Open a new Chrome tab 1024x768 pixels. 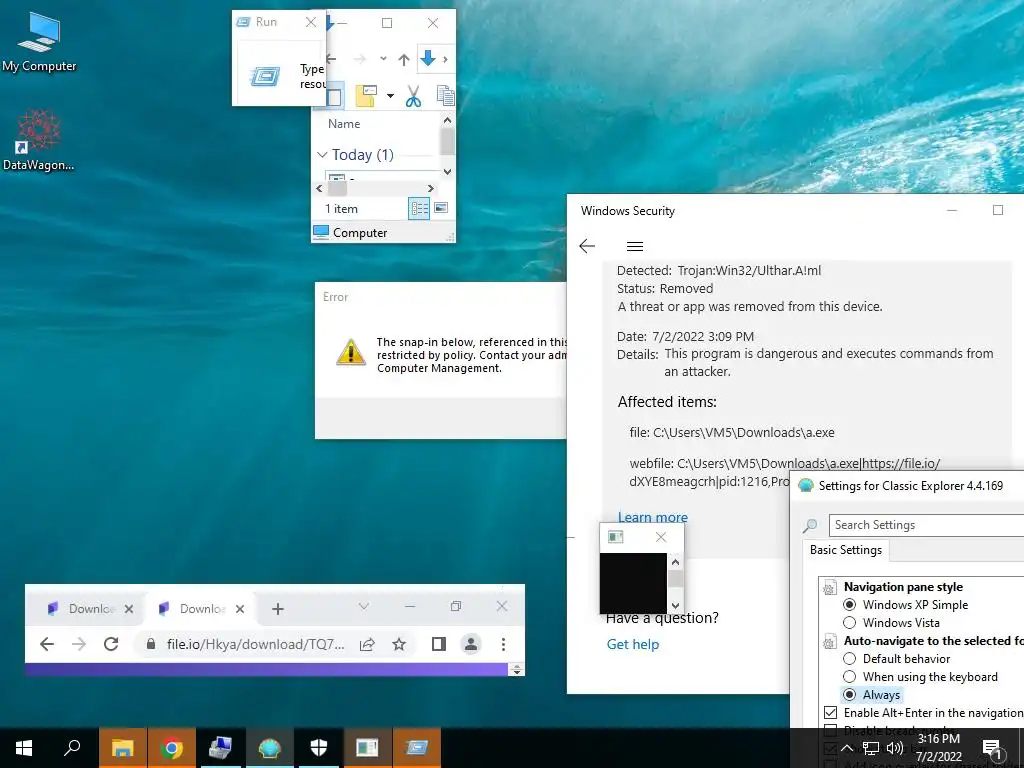pos(278,609)
